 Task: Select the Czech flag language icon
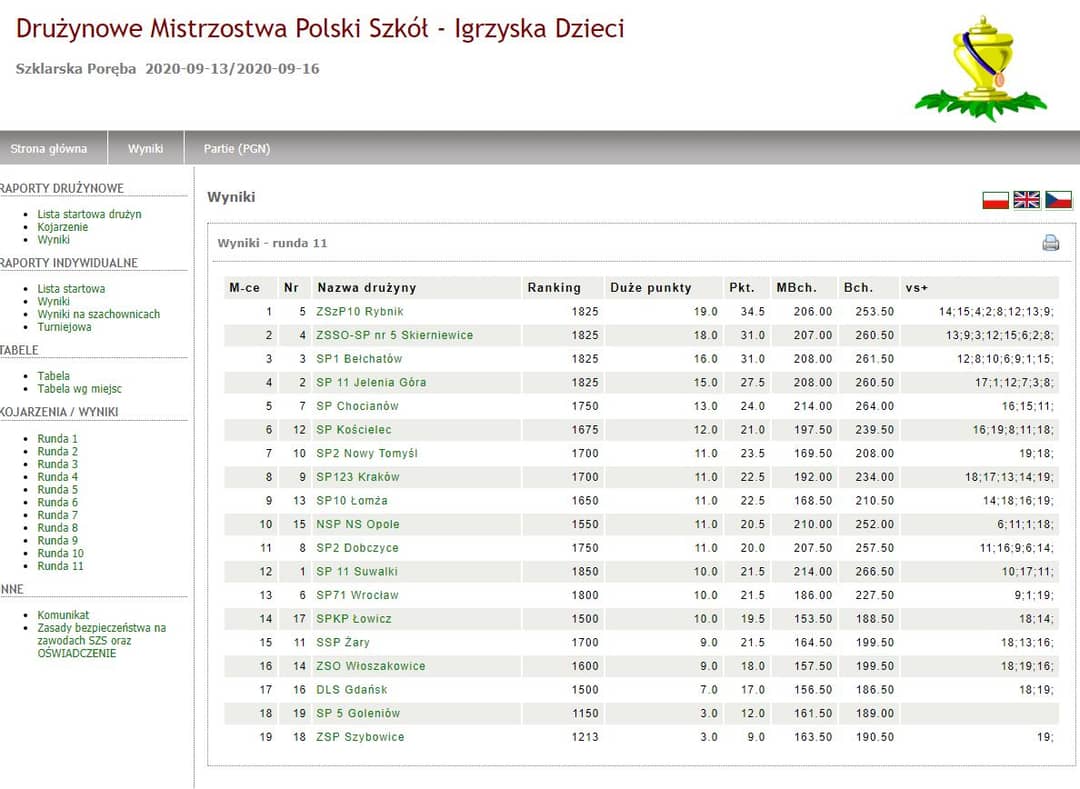[1058, 200]
